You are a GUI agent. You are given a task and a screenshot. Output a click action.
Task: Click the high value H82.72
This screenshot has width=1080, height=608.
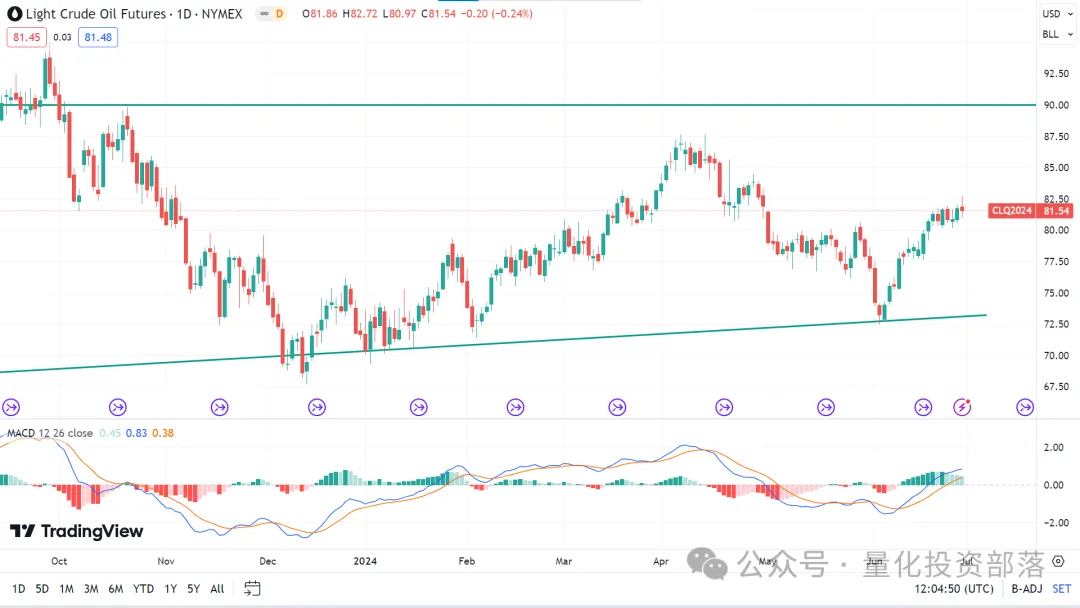(360, 14)
